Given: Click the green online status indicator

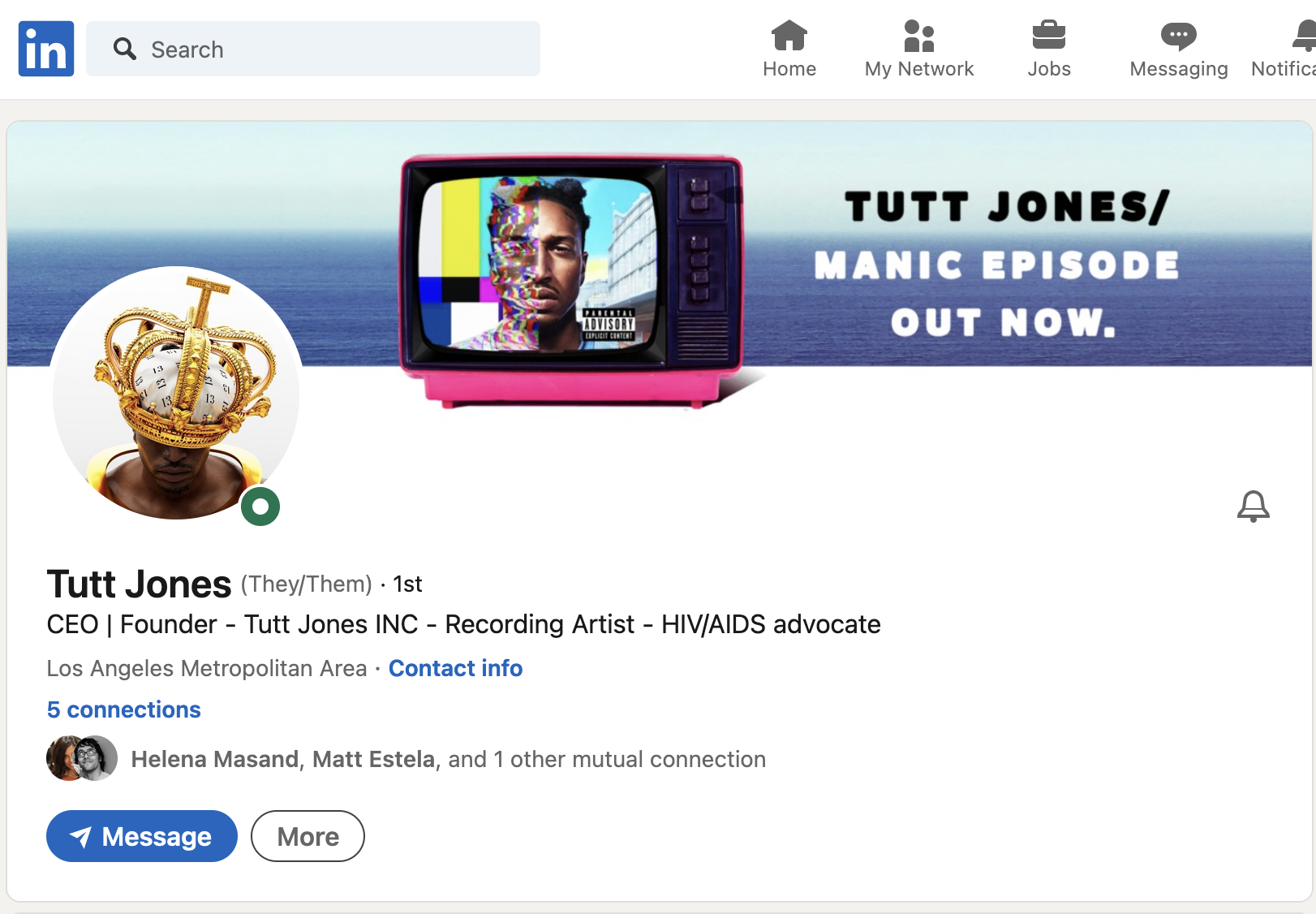Looking at the screenshot, I should [x=260, y=507].
